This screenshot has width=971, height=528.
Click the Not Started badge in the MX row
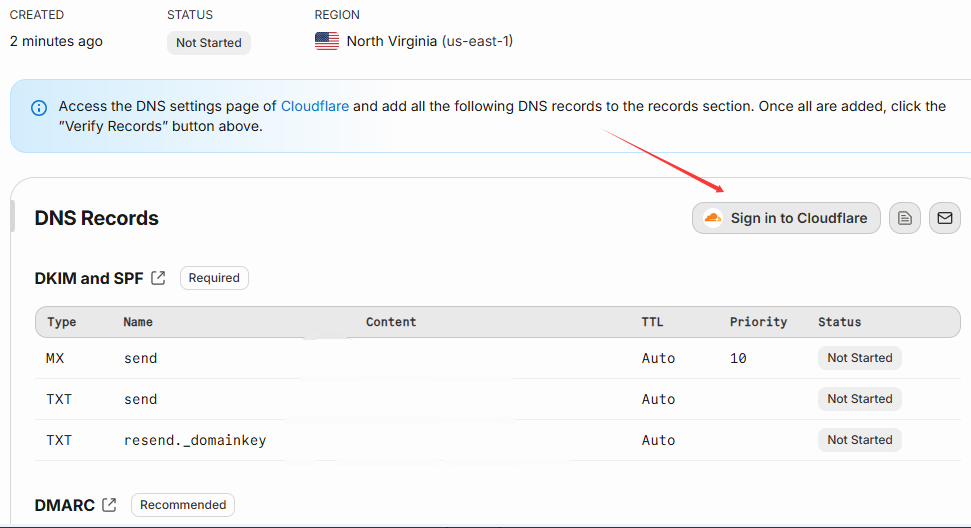[859, 358]
